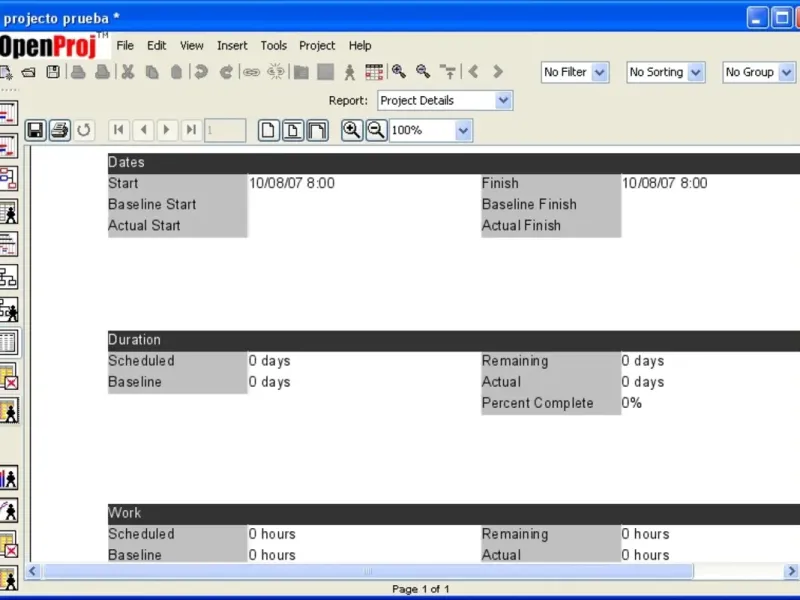Image resolution: width=800 pixels, height=600 pixels.
Task: Open the Tools menu
Action: pos(274,46)
